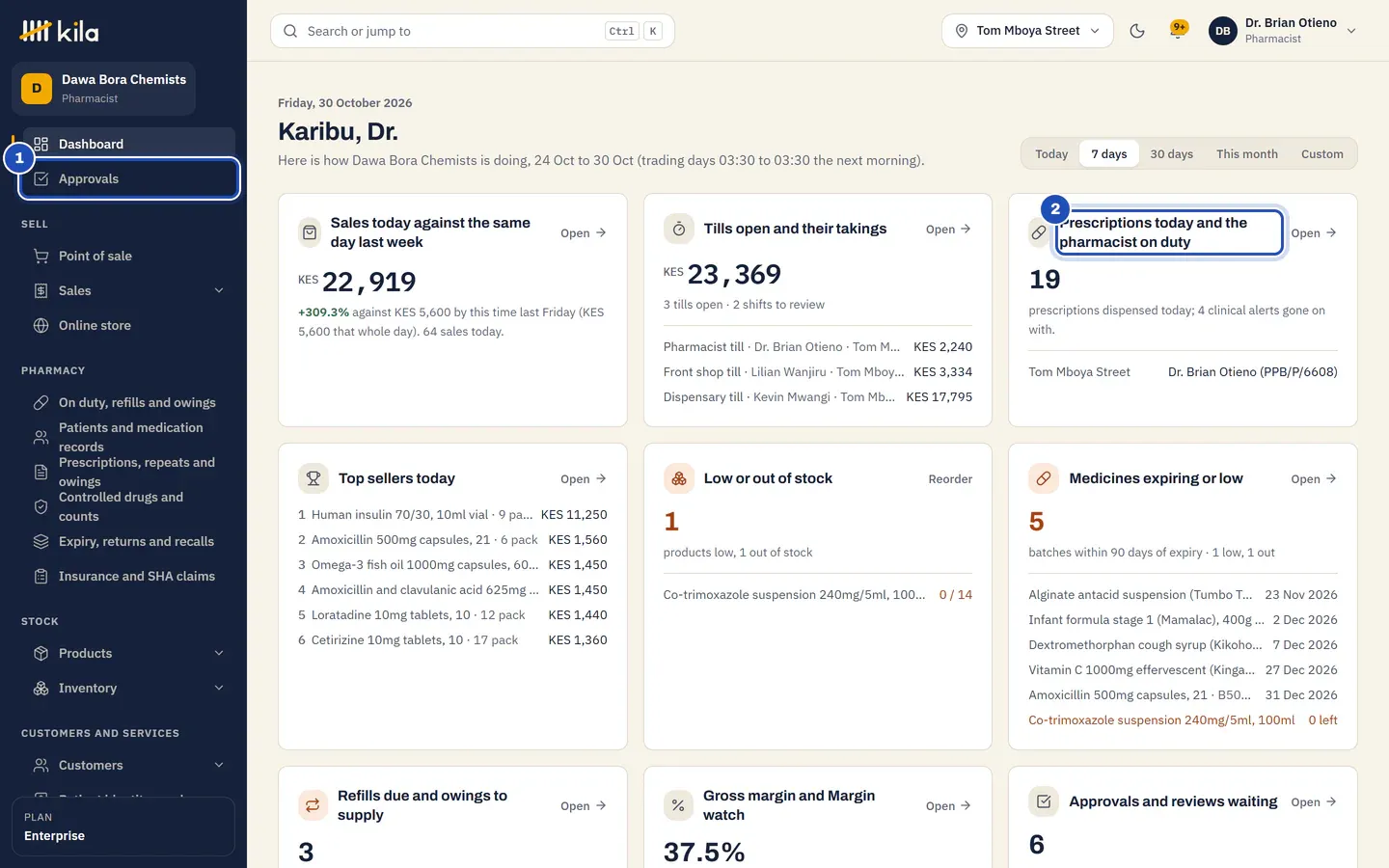Toggle dark mode moon icon
The height and width of the screenshot is (868, 1389).
1137,31
